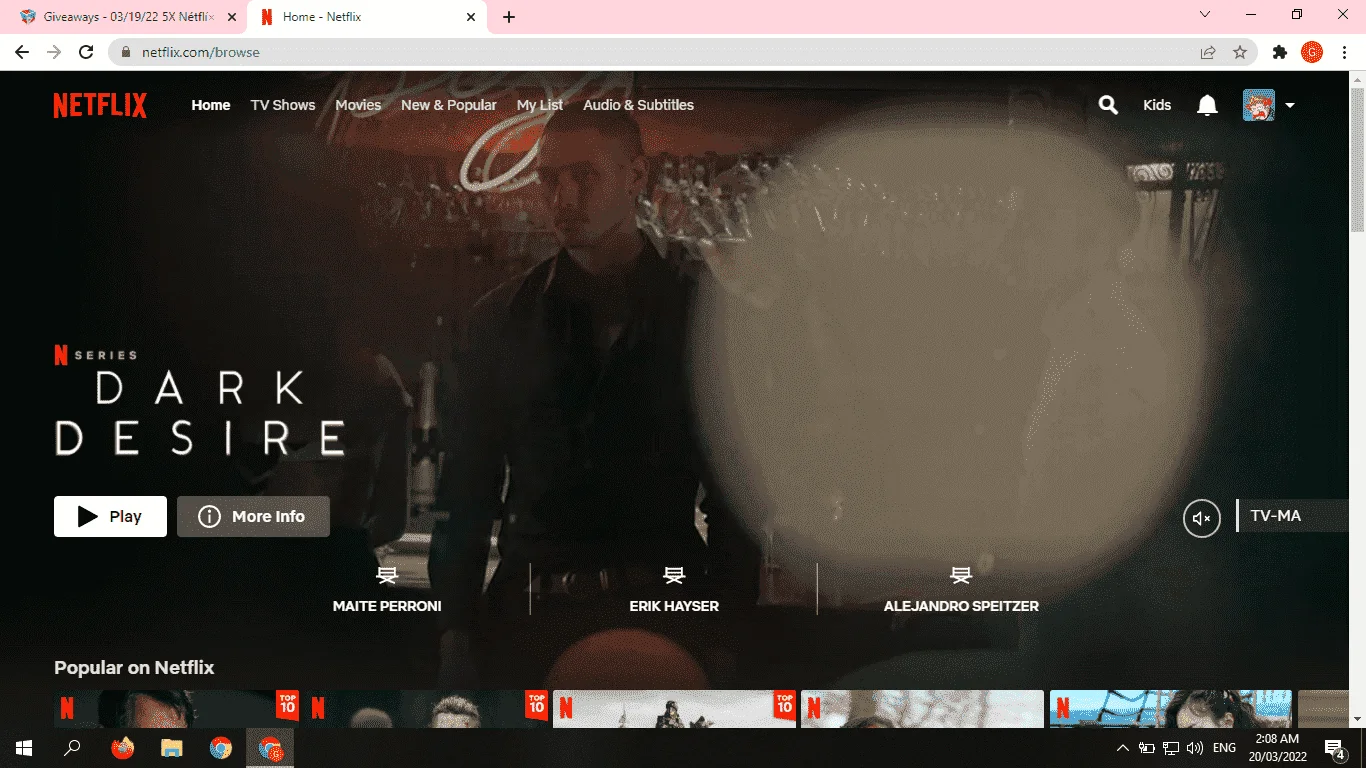The height and width of the screenshot is (768, 1366).
Task: Open Audio & Subtitles page
Action: (x=638, y=105)
